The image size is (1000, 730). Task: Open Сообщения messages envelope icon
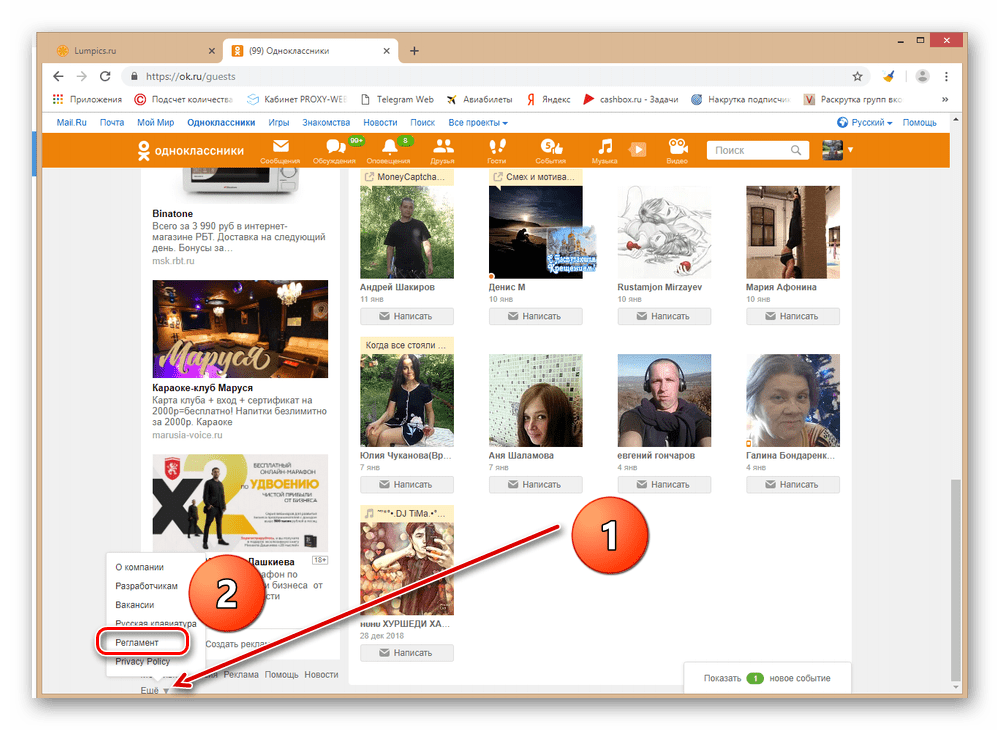pos(280,146)
